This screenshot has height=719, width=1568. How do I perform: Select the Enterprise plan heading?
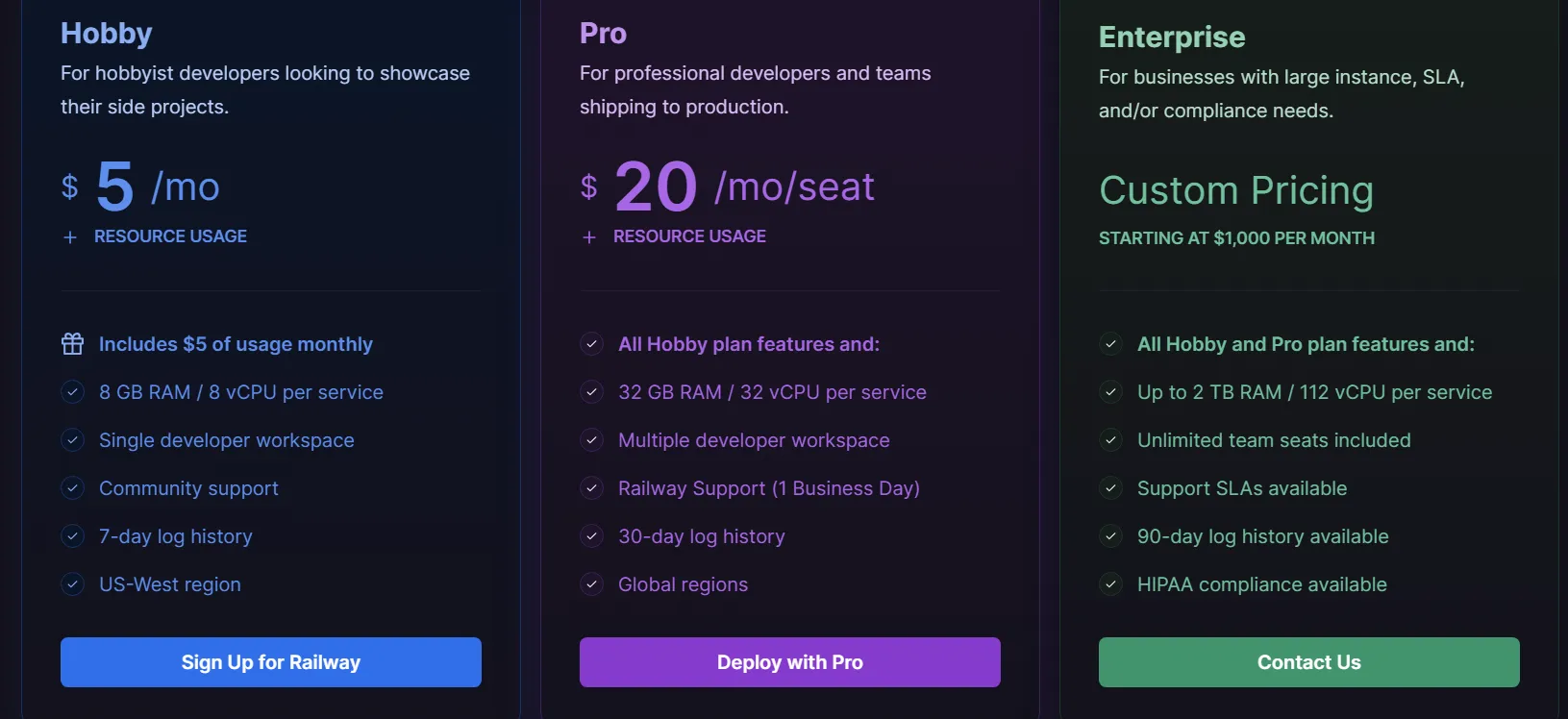[x=1172, y=37]
